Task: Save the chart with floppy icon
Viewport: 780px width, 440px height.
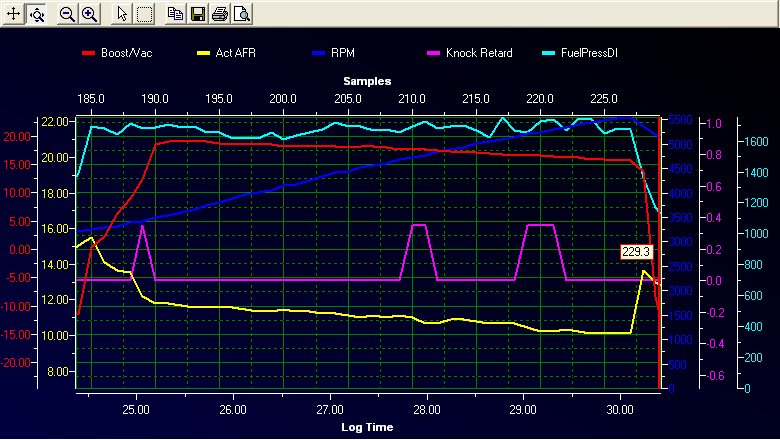Action: click(197, 14)
